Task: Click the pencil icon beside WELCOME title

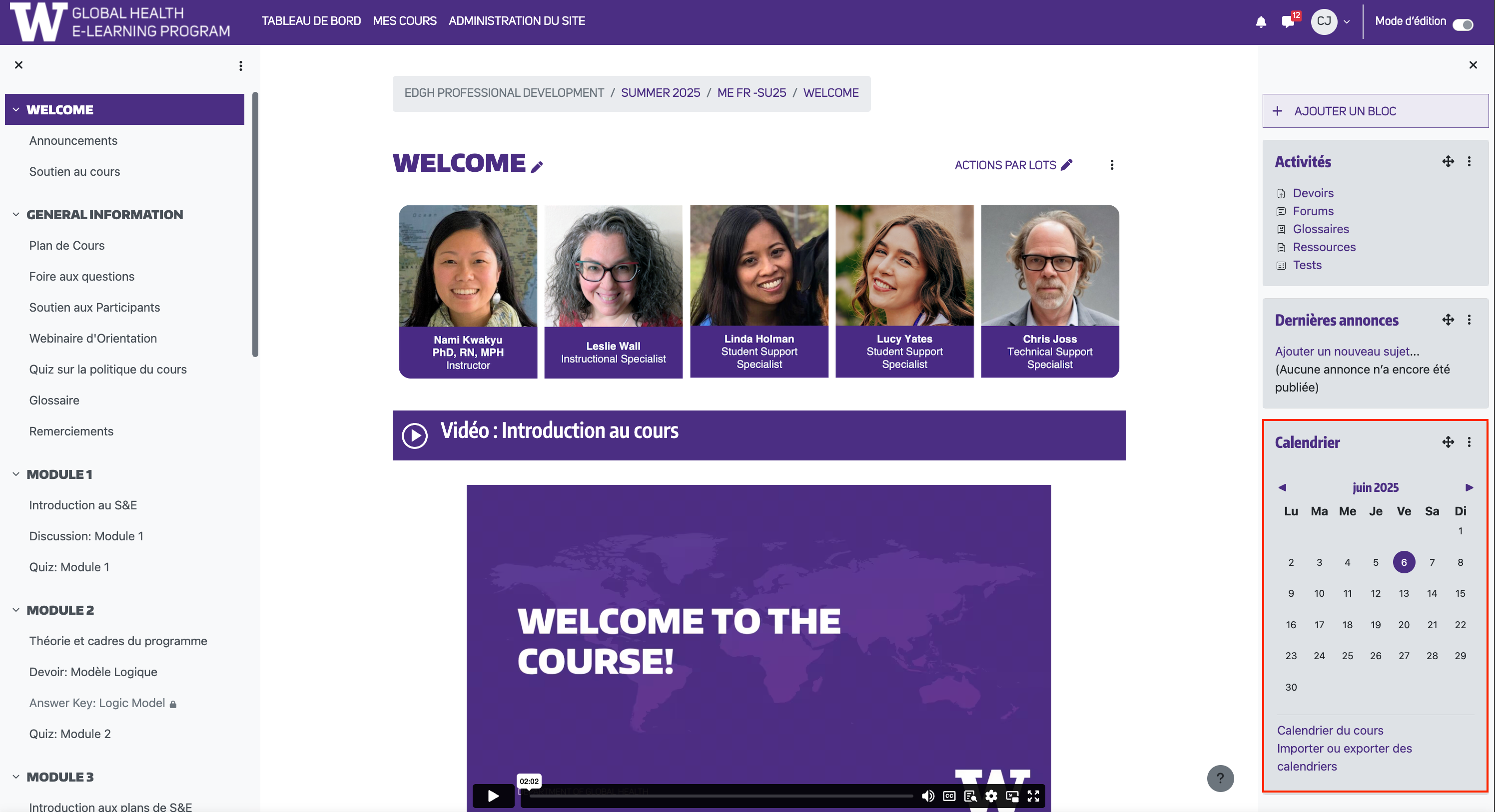Action: (x=537, y=167)
